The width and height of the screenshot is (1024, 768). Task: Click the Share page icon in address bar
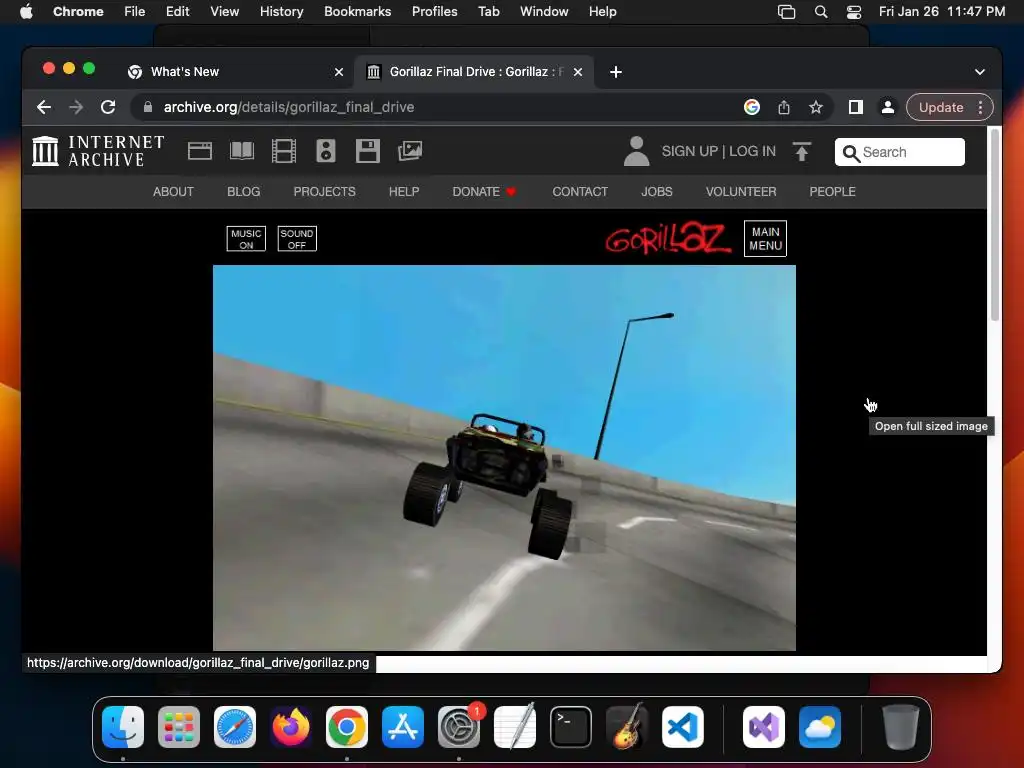(x=784, y=107)
